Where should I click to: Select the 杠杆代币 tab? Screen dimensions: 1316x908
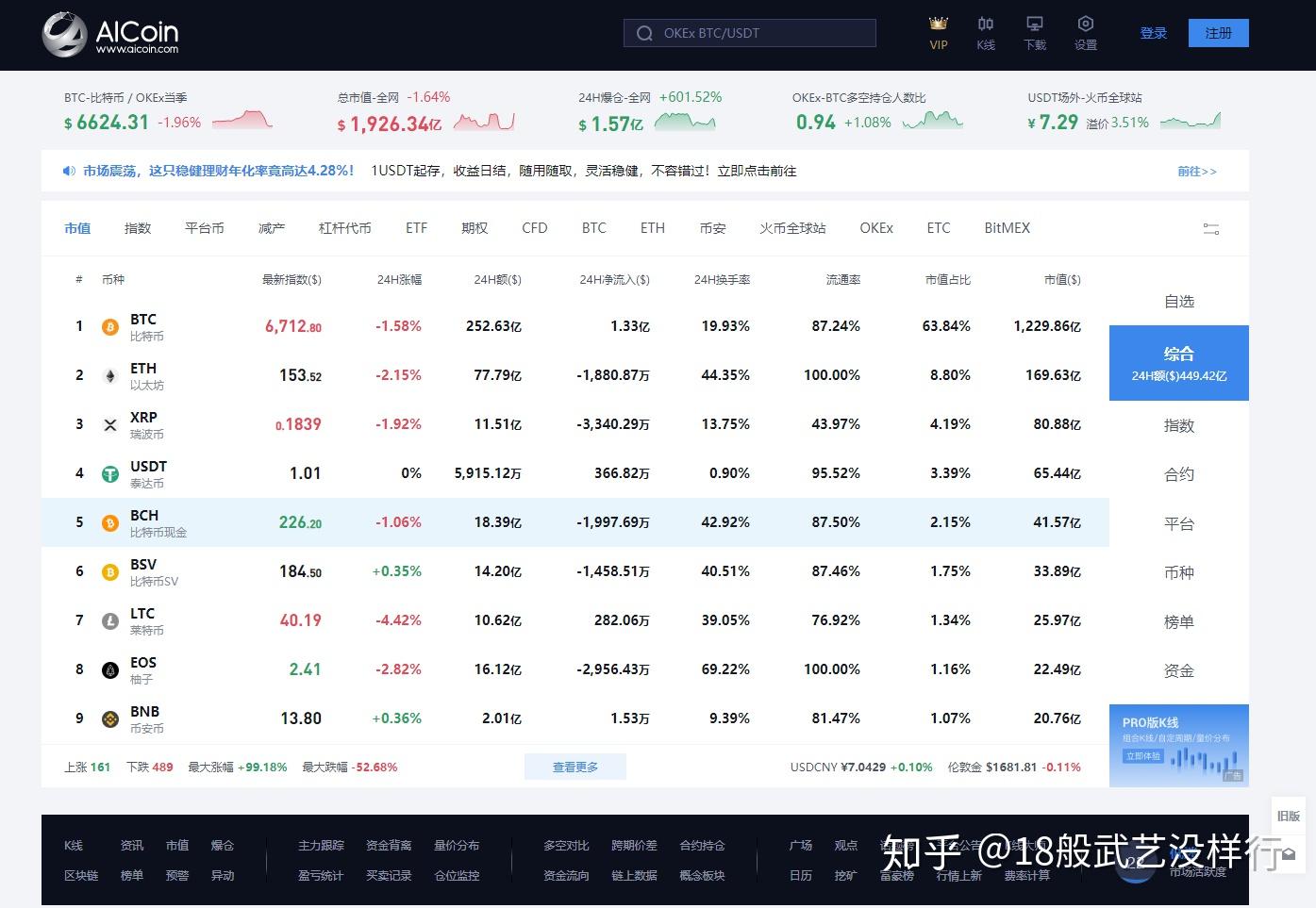(x=345, y=228)
